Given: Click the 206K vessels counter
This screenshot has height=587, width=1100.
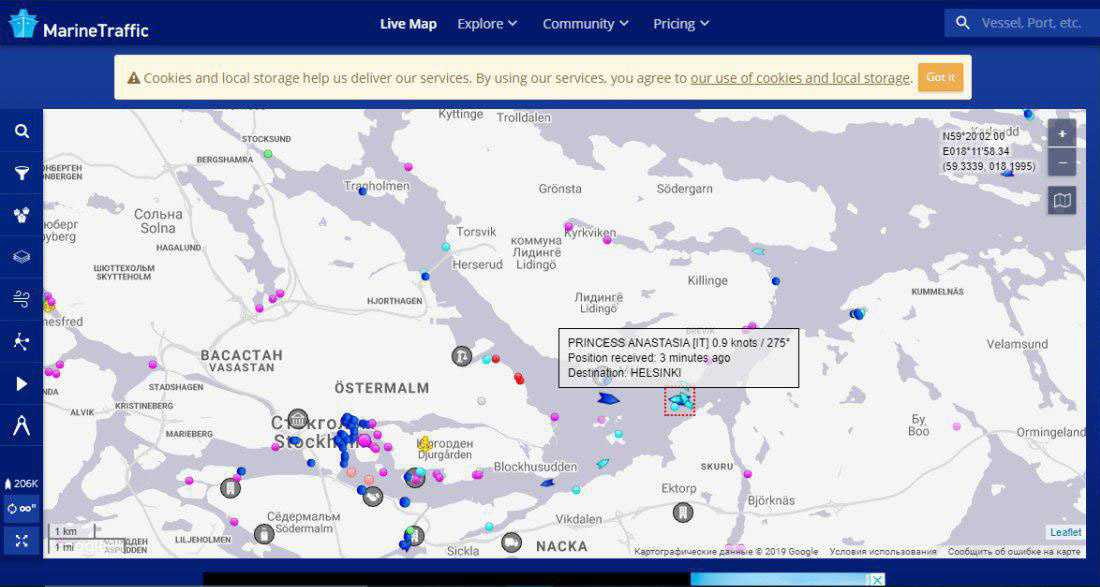Looking at the screenshot, I should tap(22, 484).
